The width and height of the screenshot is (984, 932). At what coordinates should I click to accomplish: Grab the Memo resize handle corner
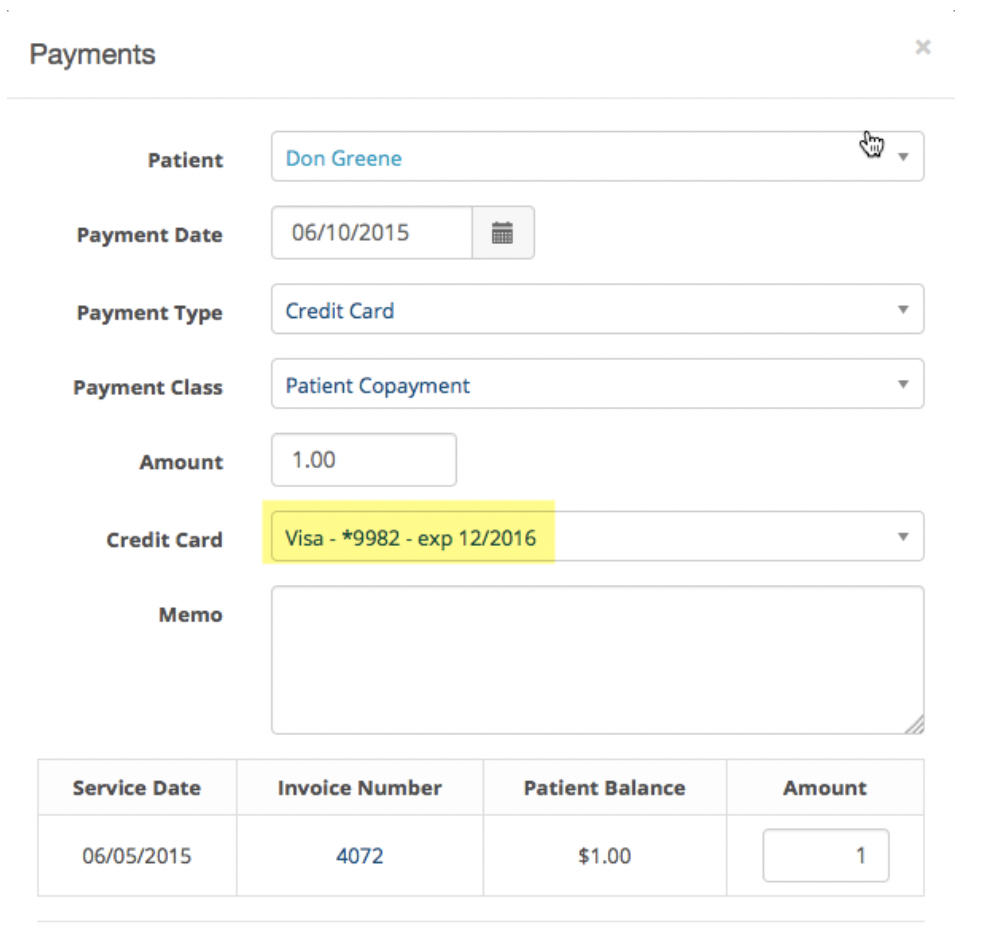coord(915,725)
